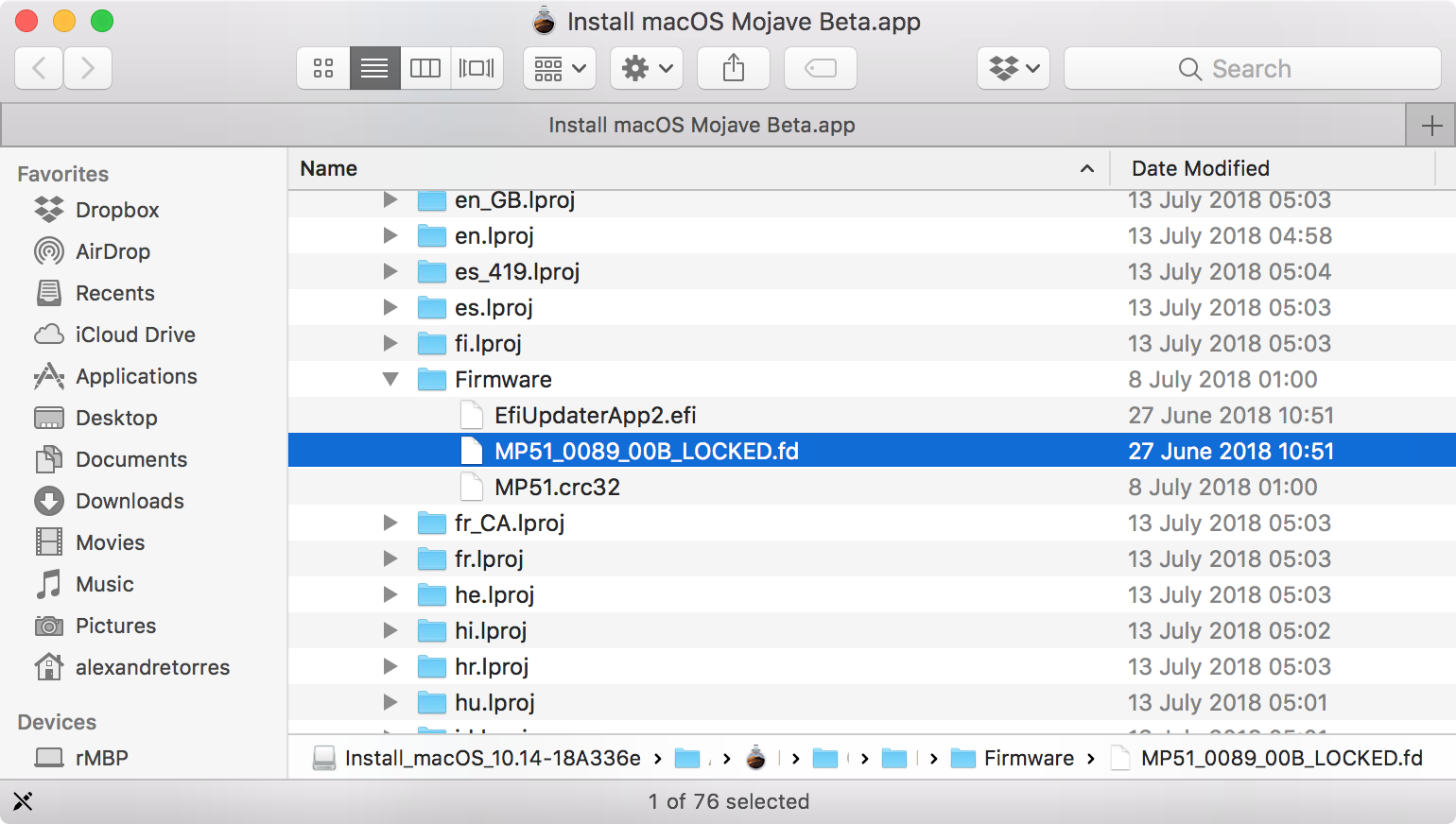1456x824 pixels.
Task: Open Desktop in the sidebar
Action: pyautogui.click(x=95, y=418)
